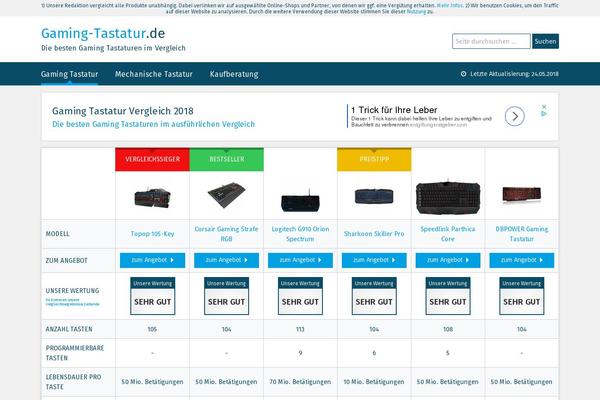Click the SEHR GUT rating badge for Speedlink

448,296
